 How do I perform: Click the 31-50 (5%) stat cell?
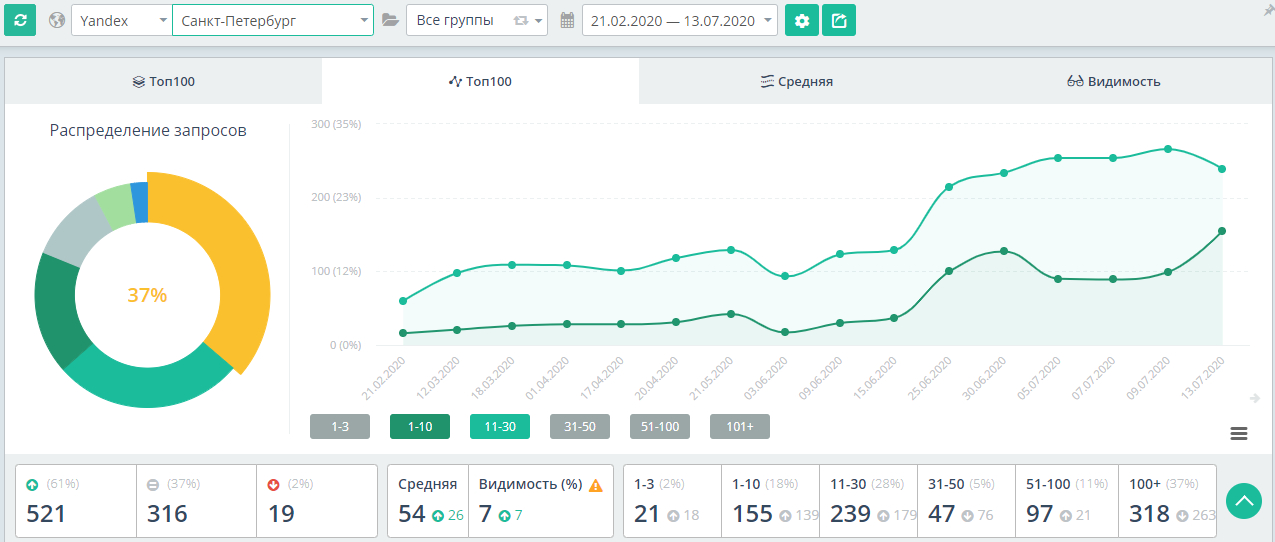(966, 501)
